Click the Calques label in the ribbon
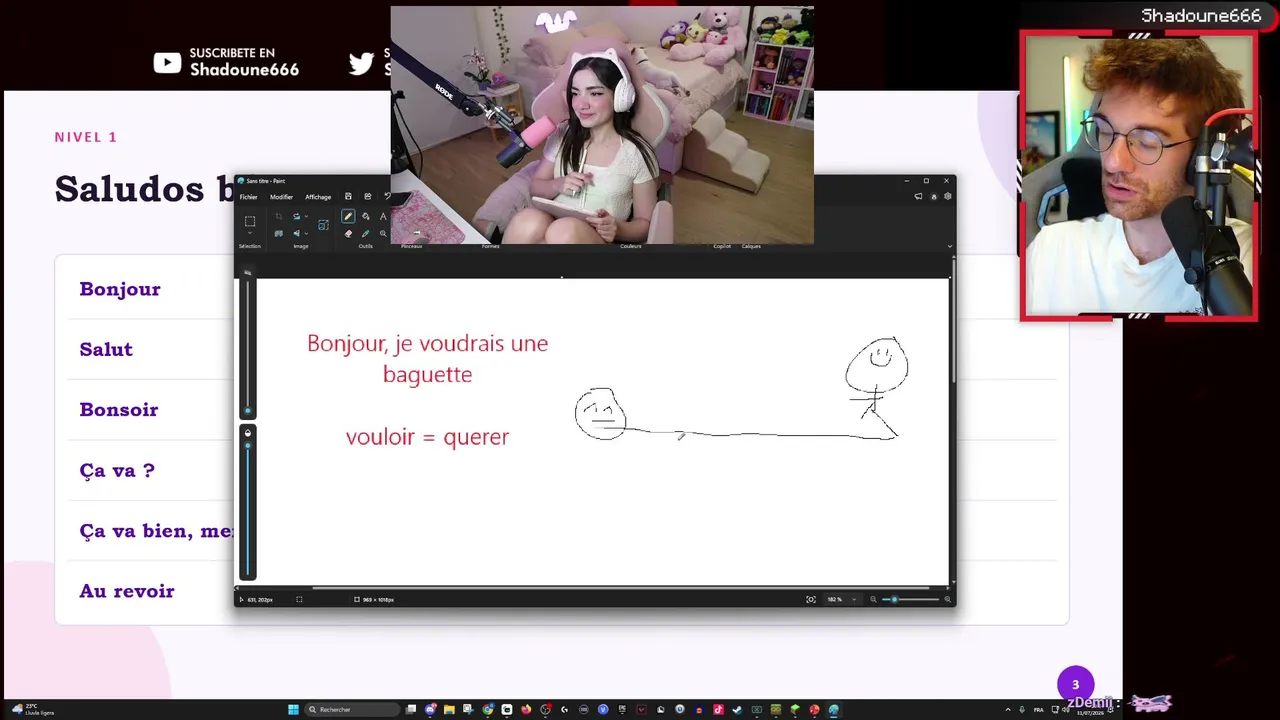 [751, 246]
